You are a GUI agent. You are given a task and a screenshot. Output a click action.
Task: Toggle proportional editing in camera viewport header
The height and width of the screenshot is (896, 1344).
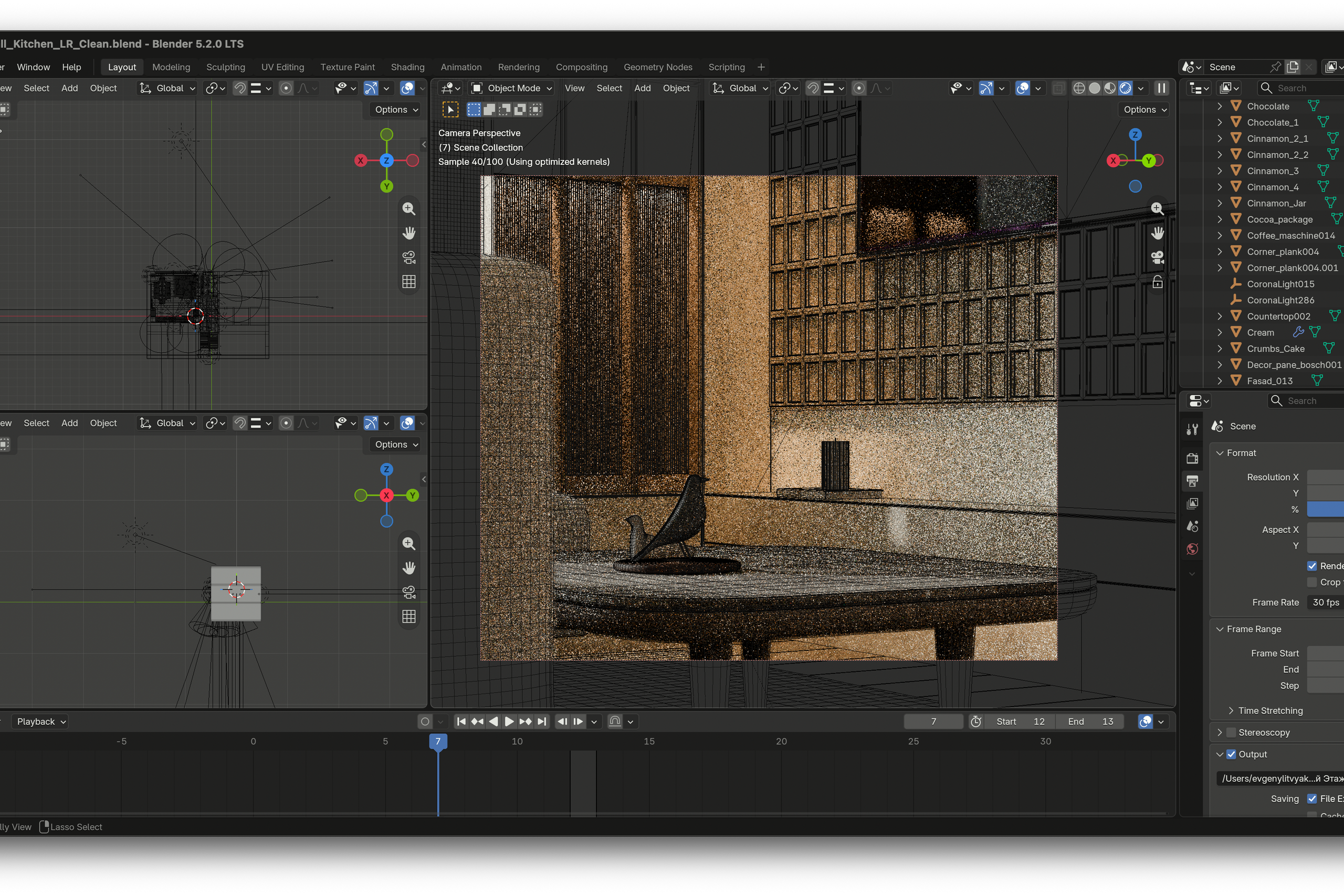tap(858, 88)
